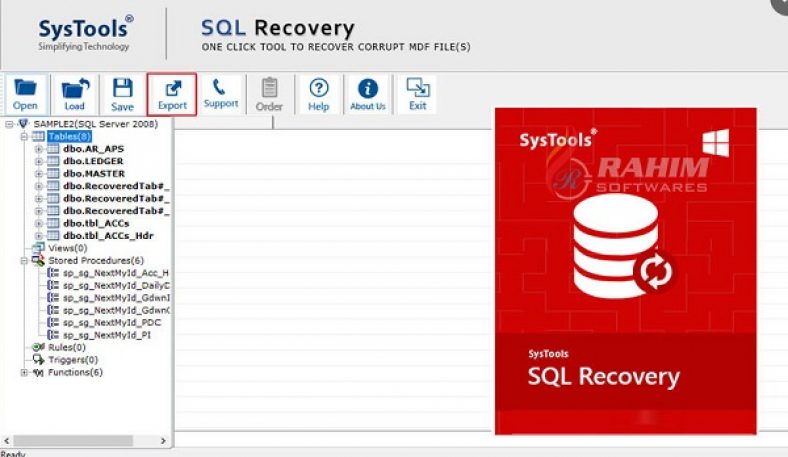Click the Triggers node icon
Screen dimensions: 788x457
(x=38, y=359)
